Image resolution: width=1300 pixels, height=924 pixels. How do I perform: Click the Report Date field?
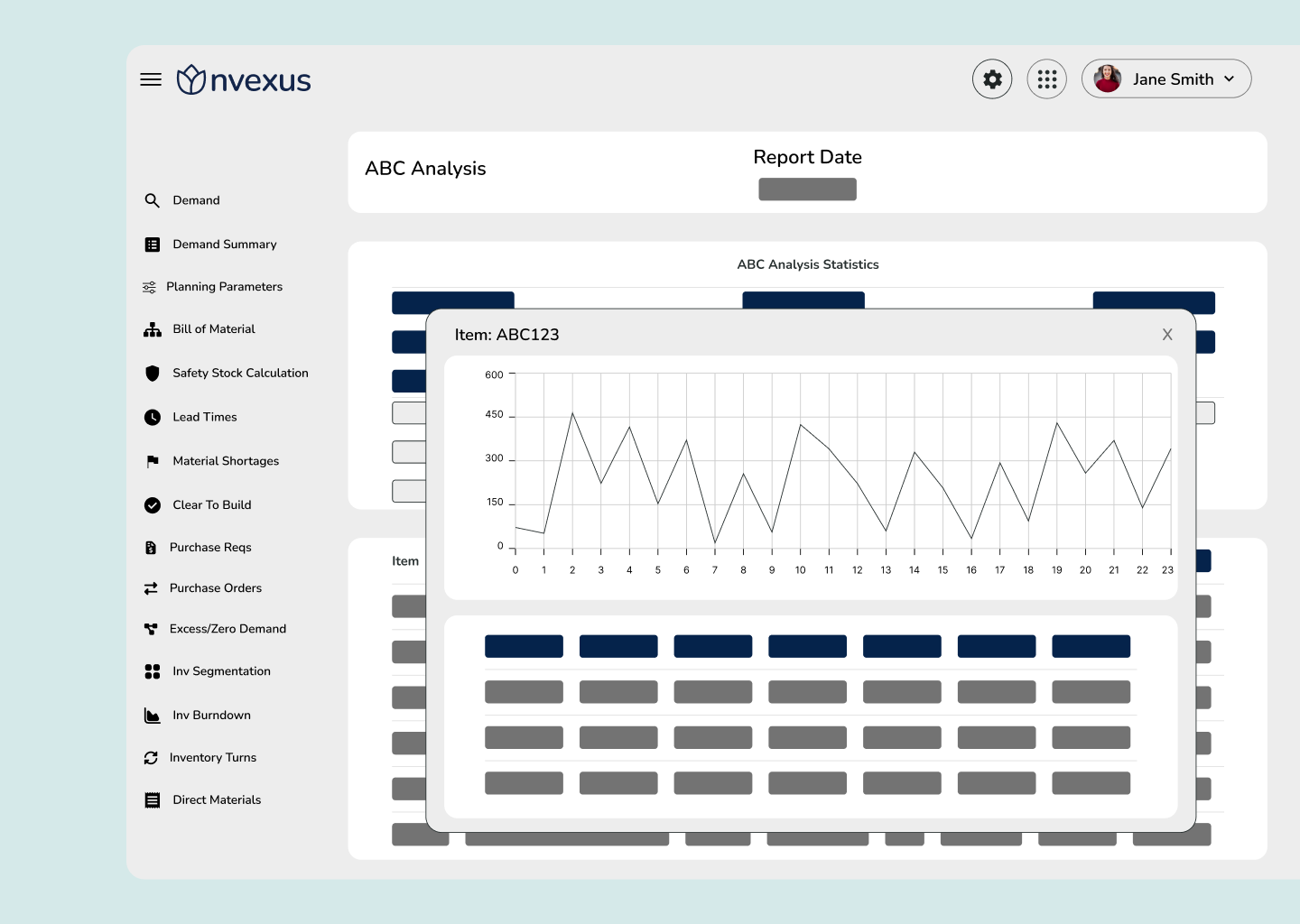pyautogui.click(x=807, y=189)
